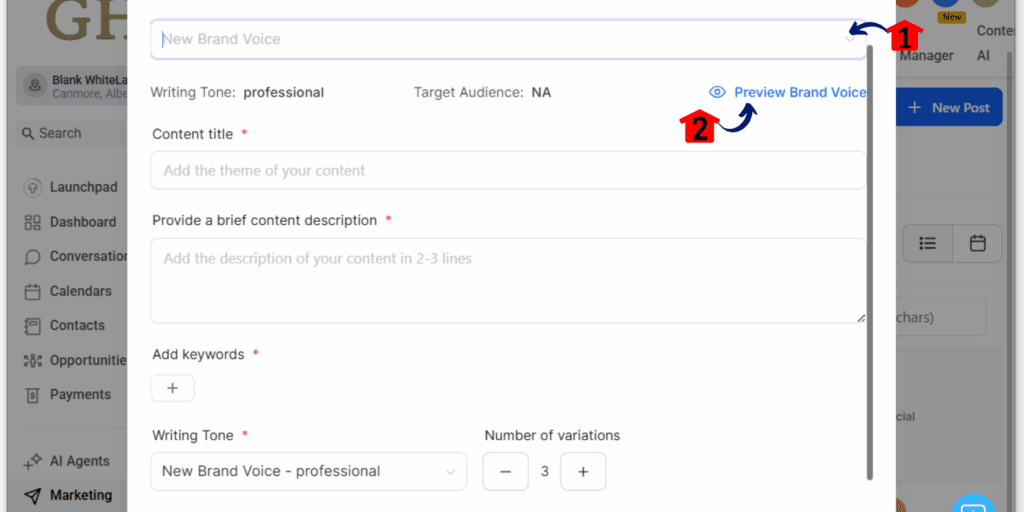Click the New Post button
1024x512 pixels.
coord(949,108)
